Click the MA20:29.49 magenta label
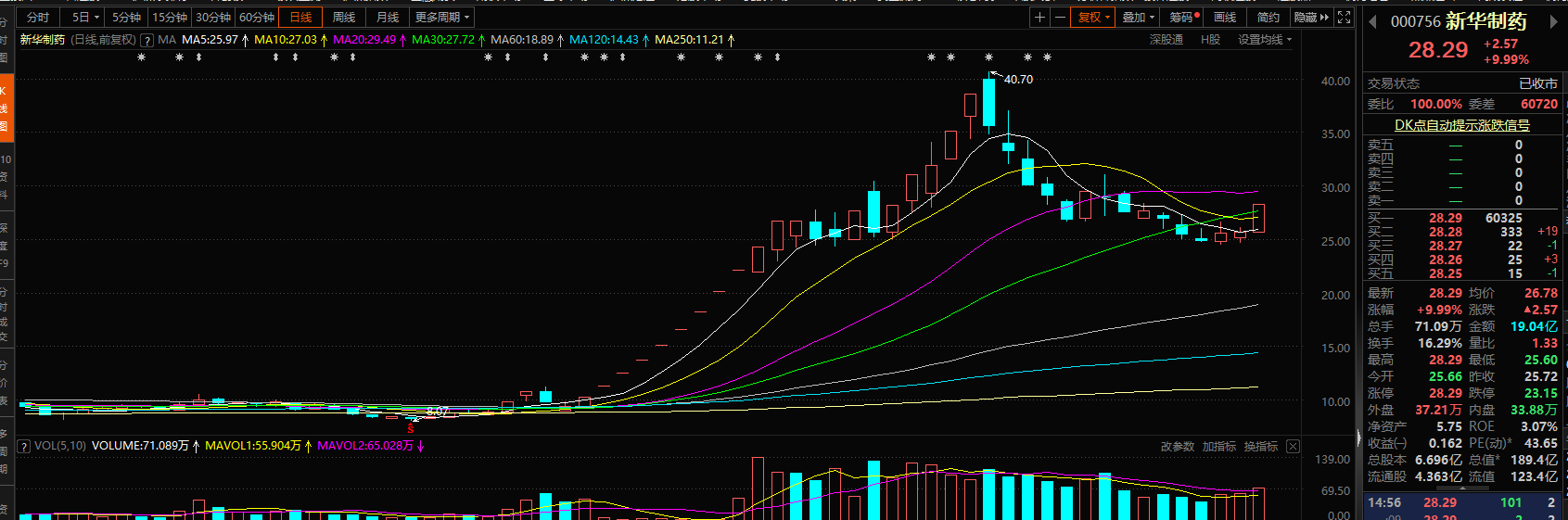This screenshot has height=520, width=1568. (x=364, y=40)
